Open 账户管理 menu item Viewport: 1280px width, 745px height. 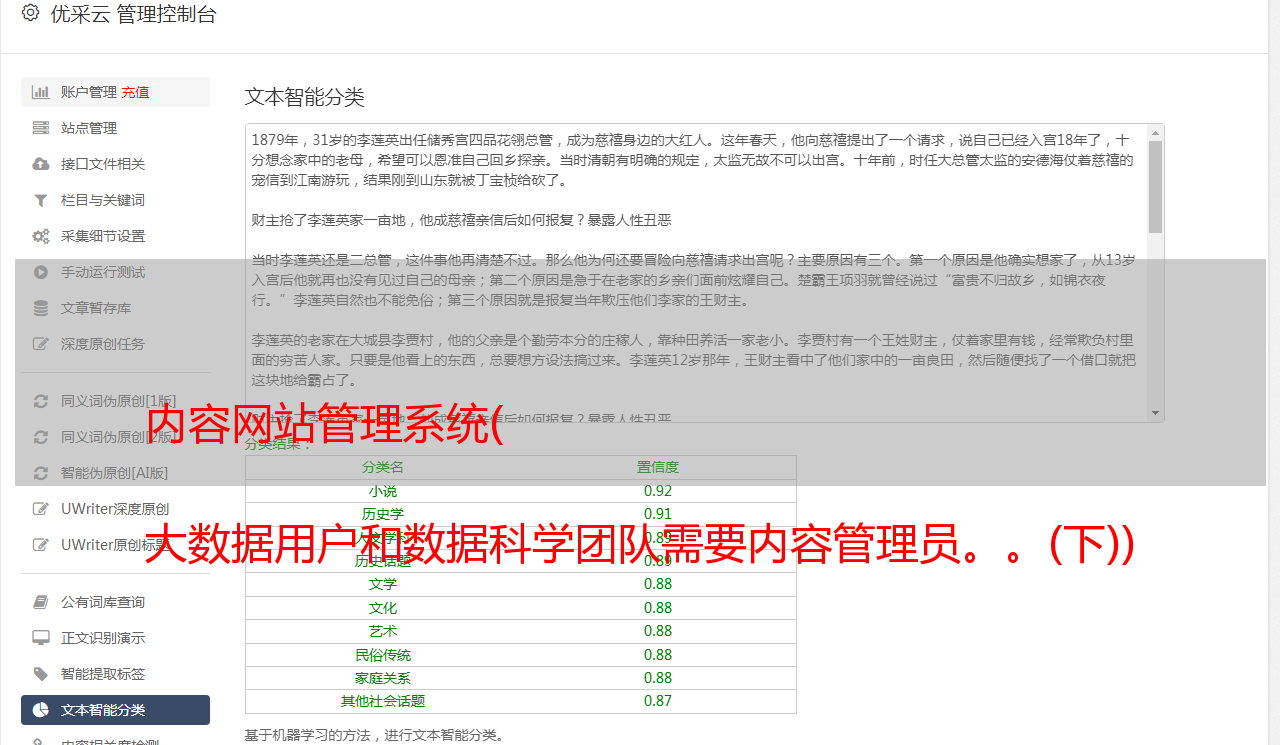(x=115, y=92)
